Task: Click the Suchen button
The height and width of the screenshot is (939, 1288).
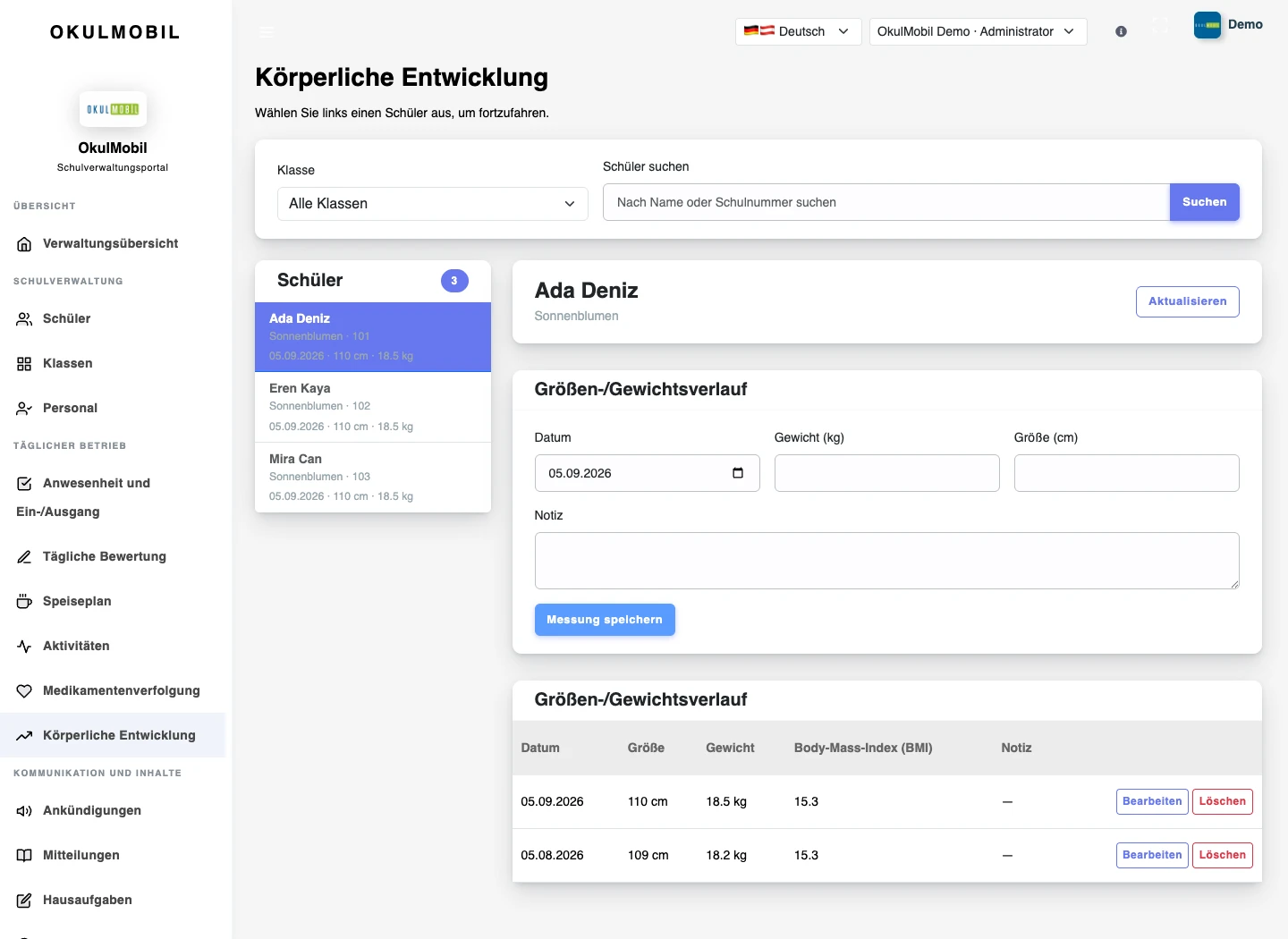Action: [1204, 202]
